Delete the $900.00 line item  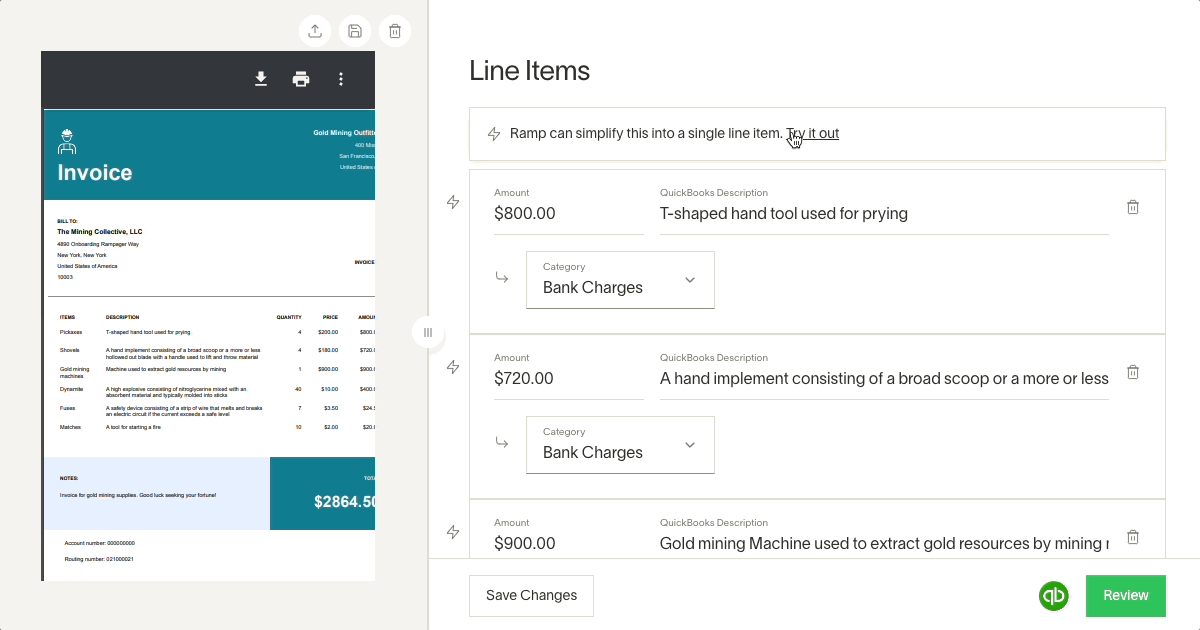[1133, 537]
